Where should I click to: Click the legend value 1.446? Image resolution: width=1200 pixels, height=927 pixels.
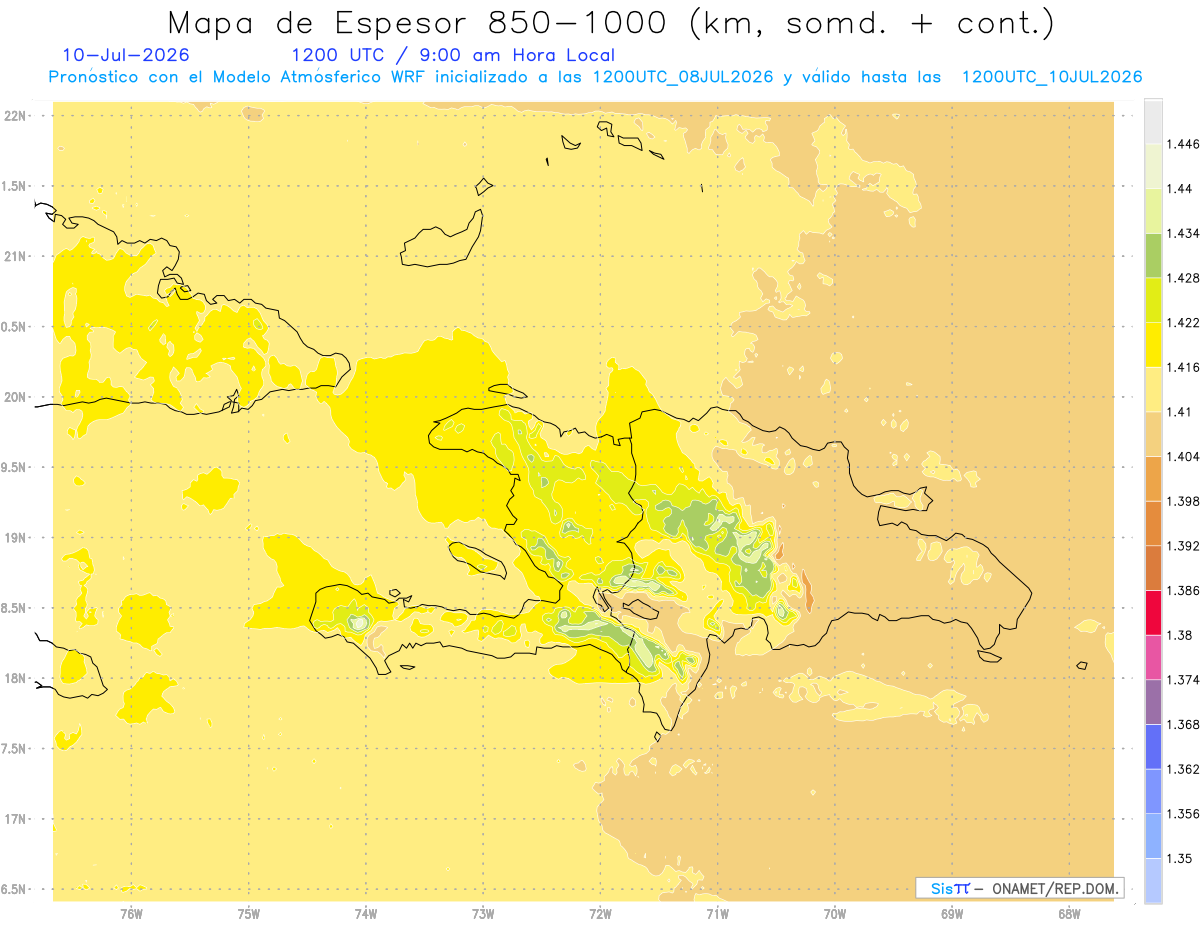[1183, 144]
